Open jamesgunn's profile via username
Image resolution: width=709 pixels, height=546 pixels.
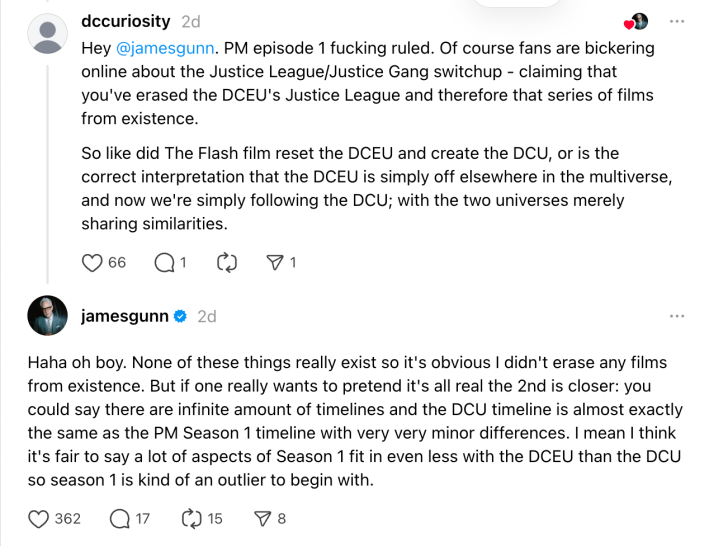[124, 316]
